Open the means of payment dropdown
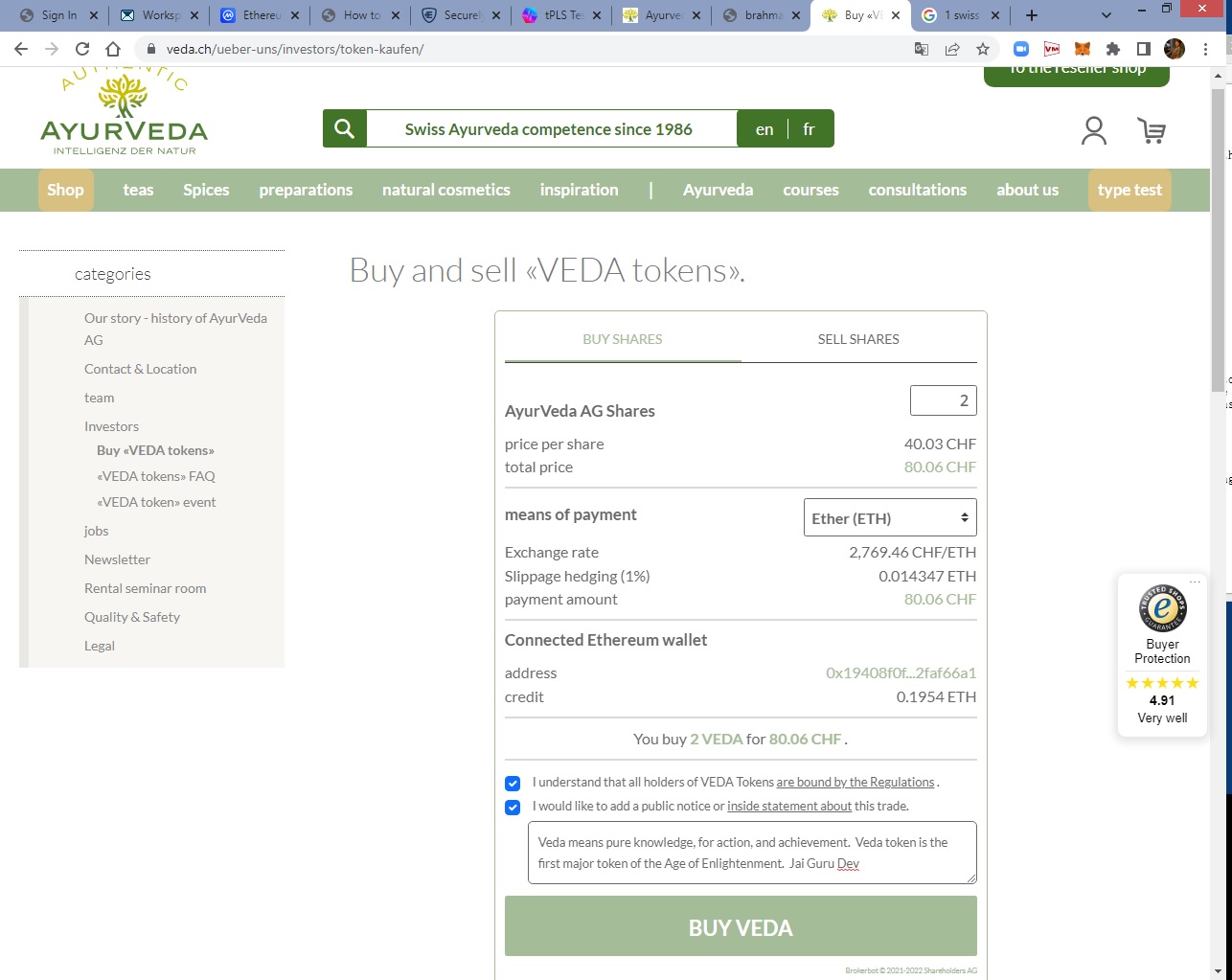 [x=890, y=517]
